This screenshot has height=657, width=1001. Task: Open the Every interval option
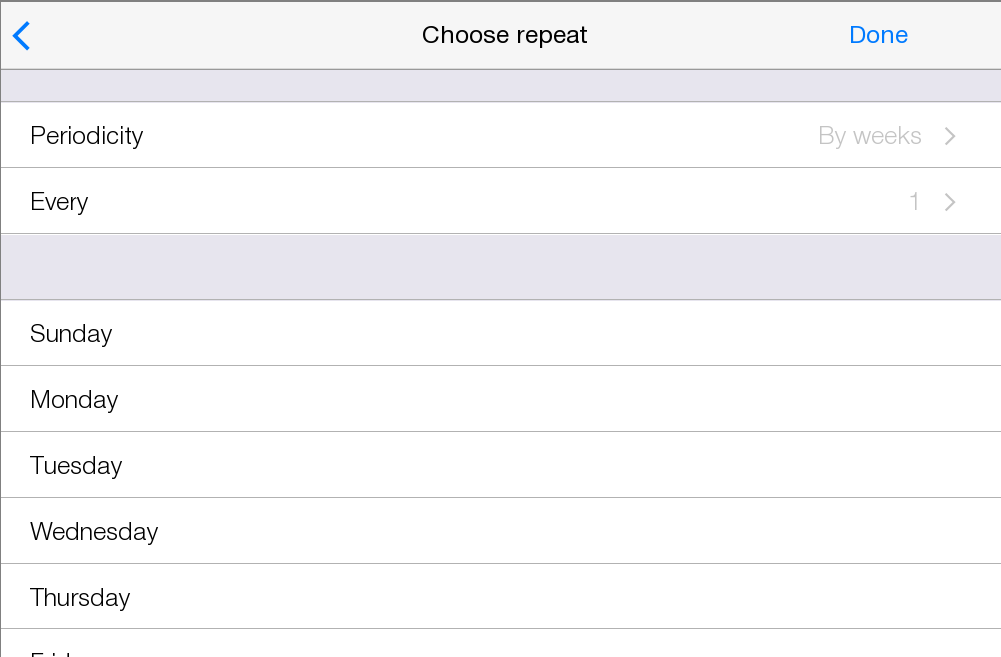point(60,202)
